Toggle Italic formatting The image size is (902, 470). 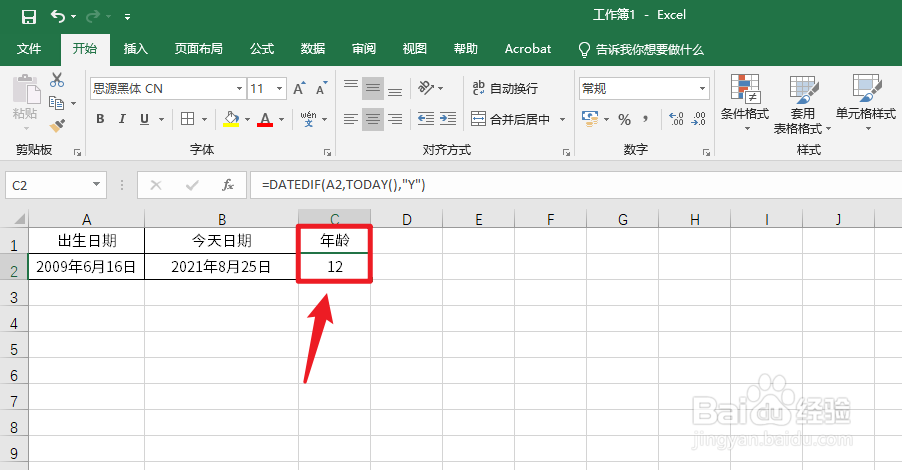[122, 119]
